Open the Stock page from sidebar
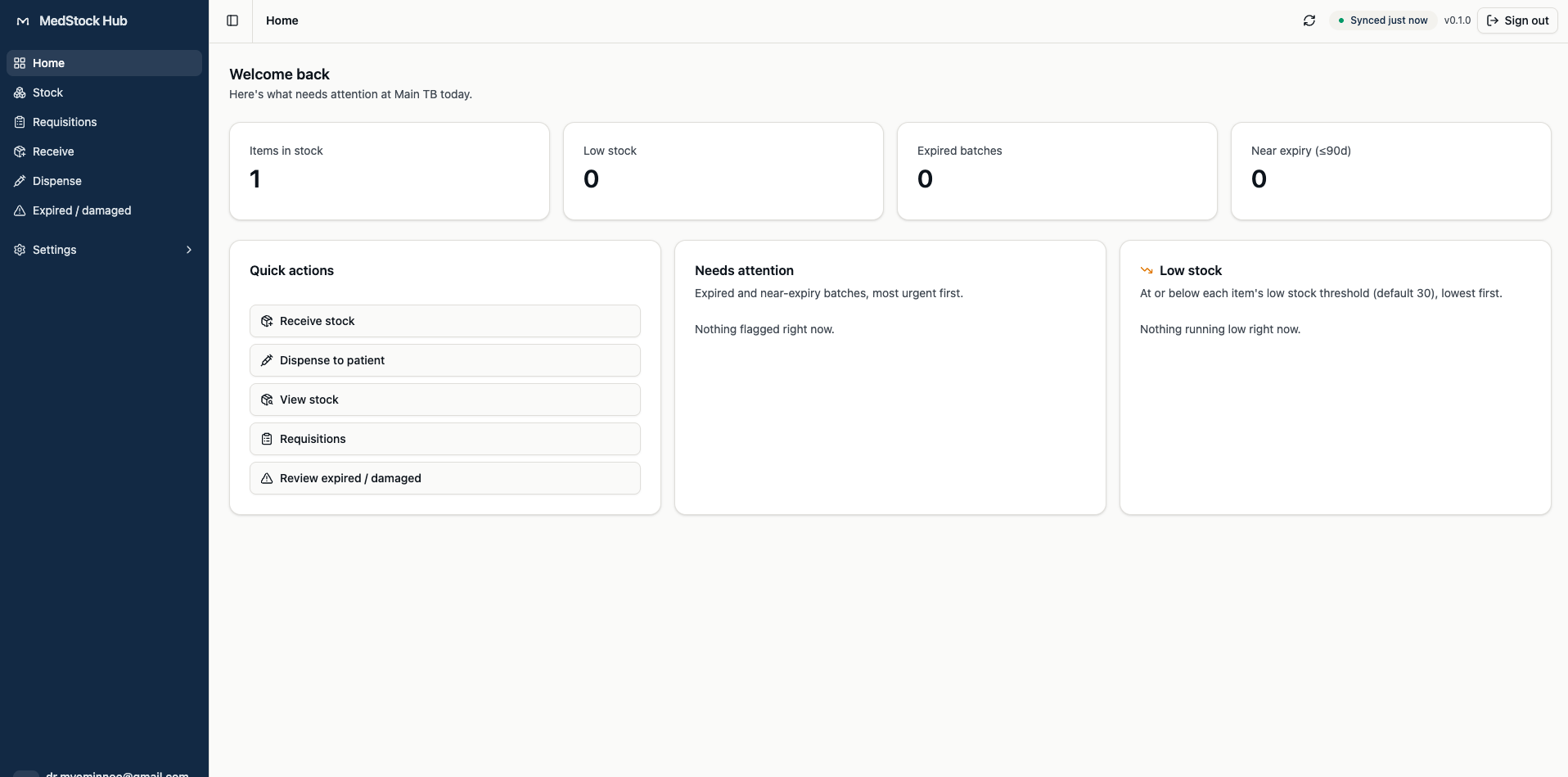 pos(104,93)
